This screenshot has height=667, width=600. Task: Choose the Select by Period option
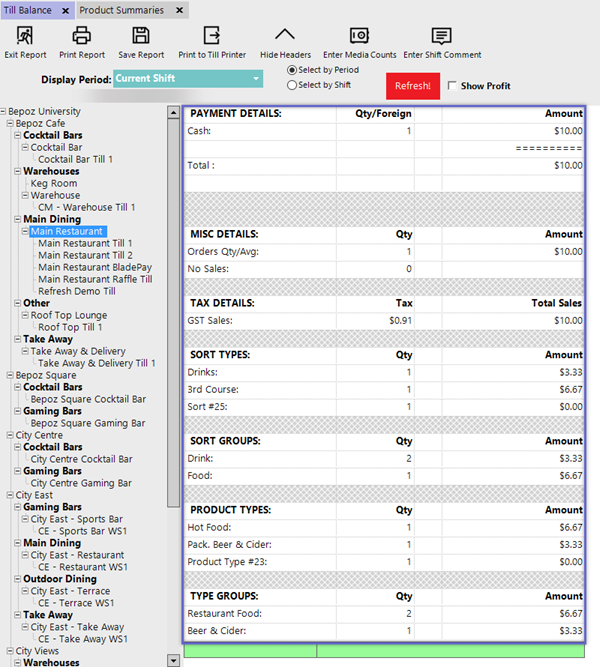point(292,71)
